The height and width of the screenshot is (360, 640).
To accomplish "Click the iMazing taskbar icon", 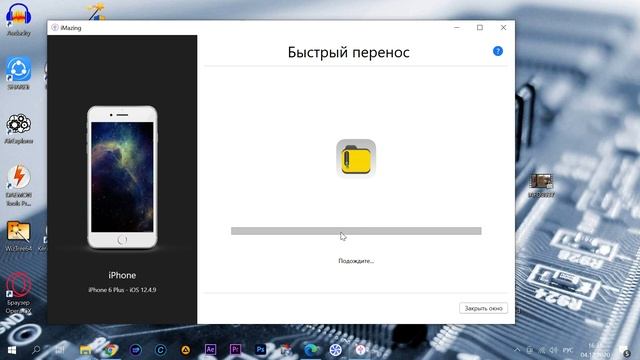I will (360, 350).
